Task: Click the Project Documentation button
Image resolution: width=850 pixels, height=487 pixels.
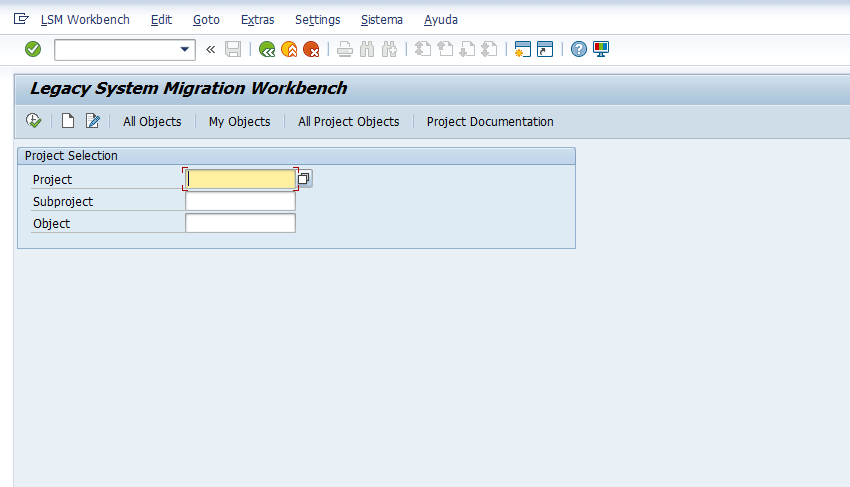Action: 490,121
